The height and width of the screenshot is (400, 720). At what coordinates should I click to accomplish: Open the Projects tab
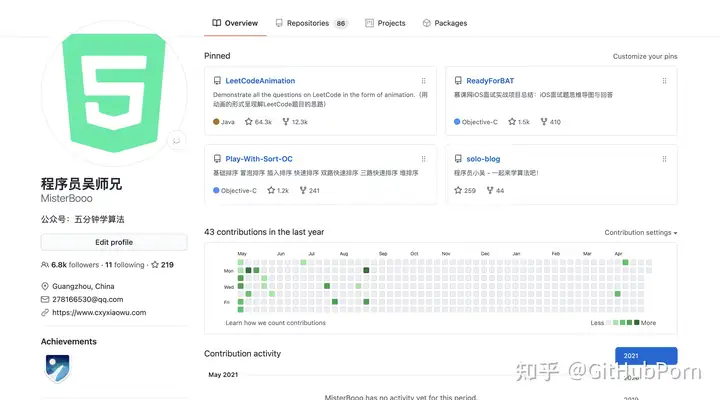click(385, 23)
